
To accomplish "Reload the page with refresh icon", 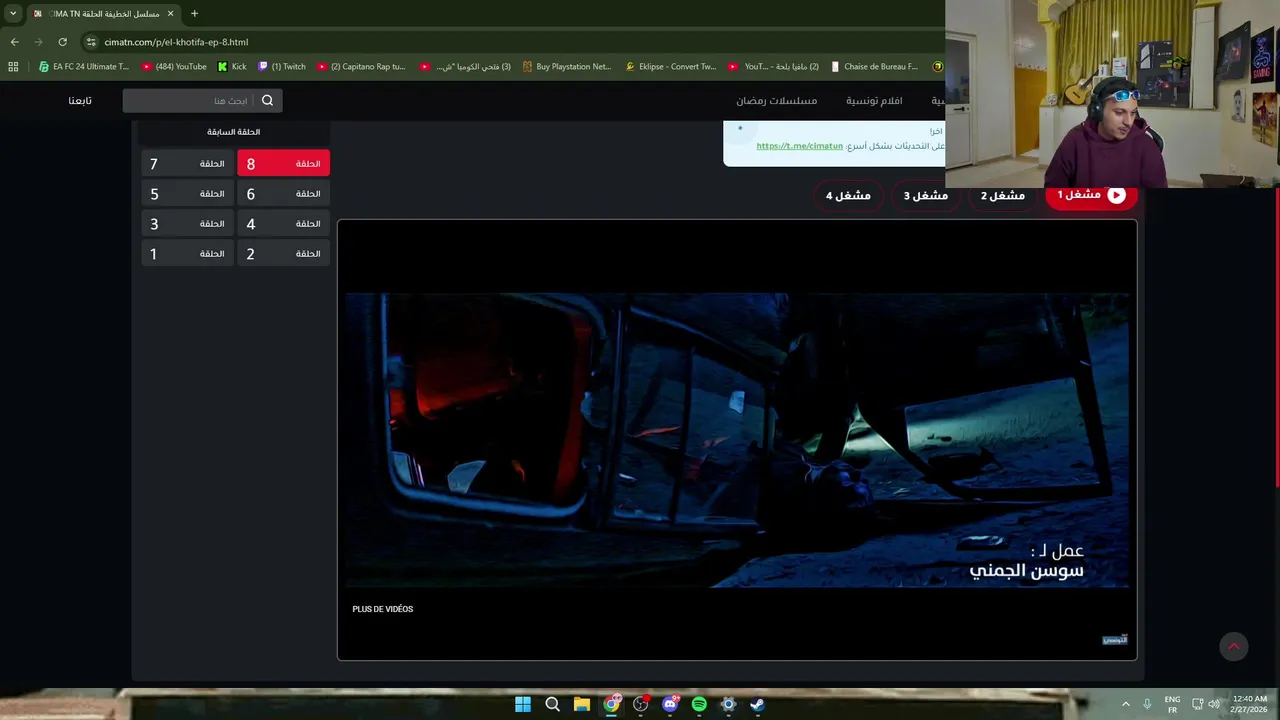I will (62, 42).
